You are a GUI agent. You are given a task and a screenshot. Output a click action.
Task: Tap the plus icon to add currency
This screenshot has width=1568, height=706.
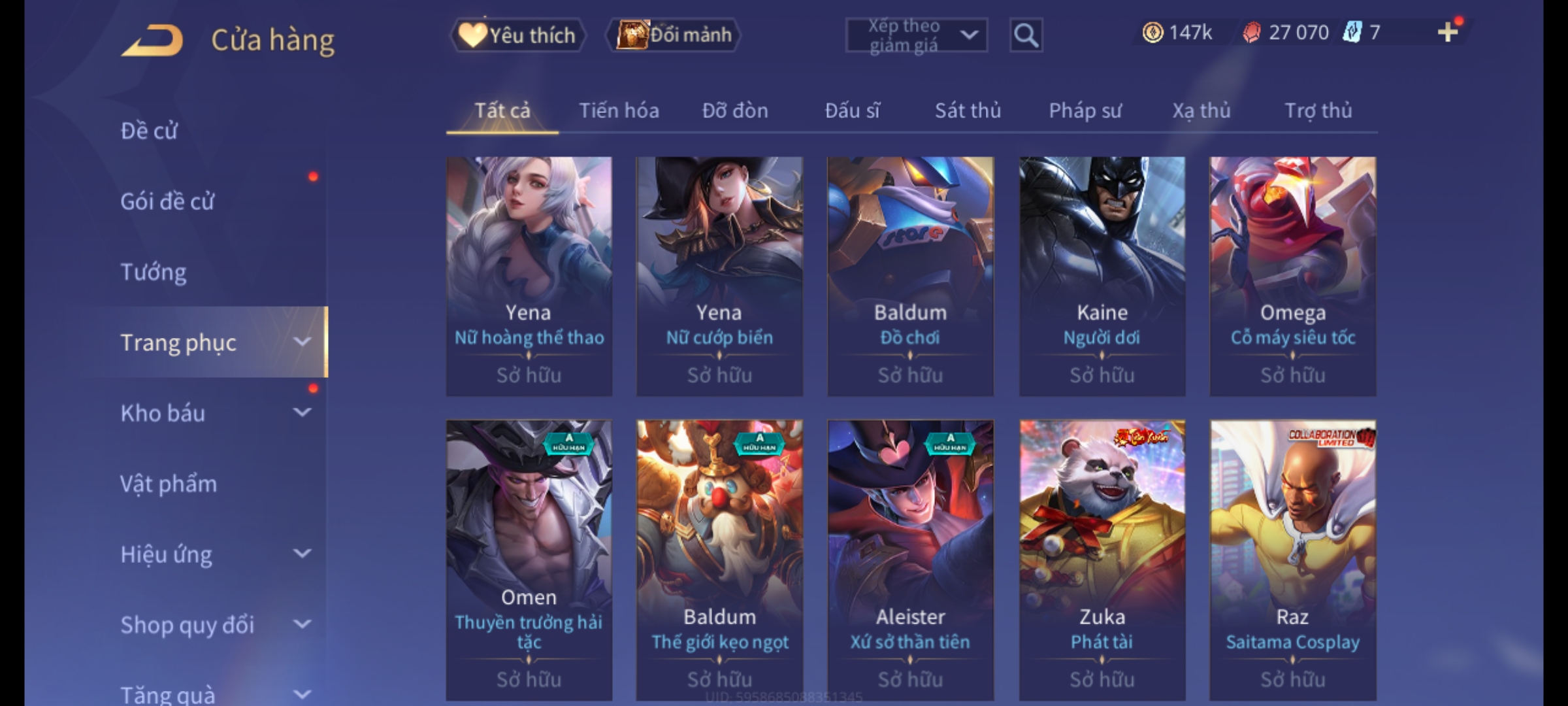tap(1448, 33)
